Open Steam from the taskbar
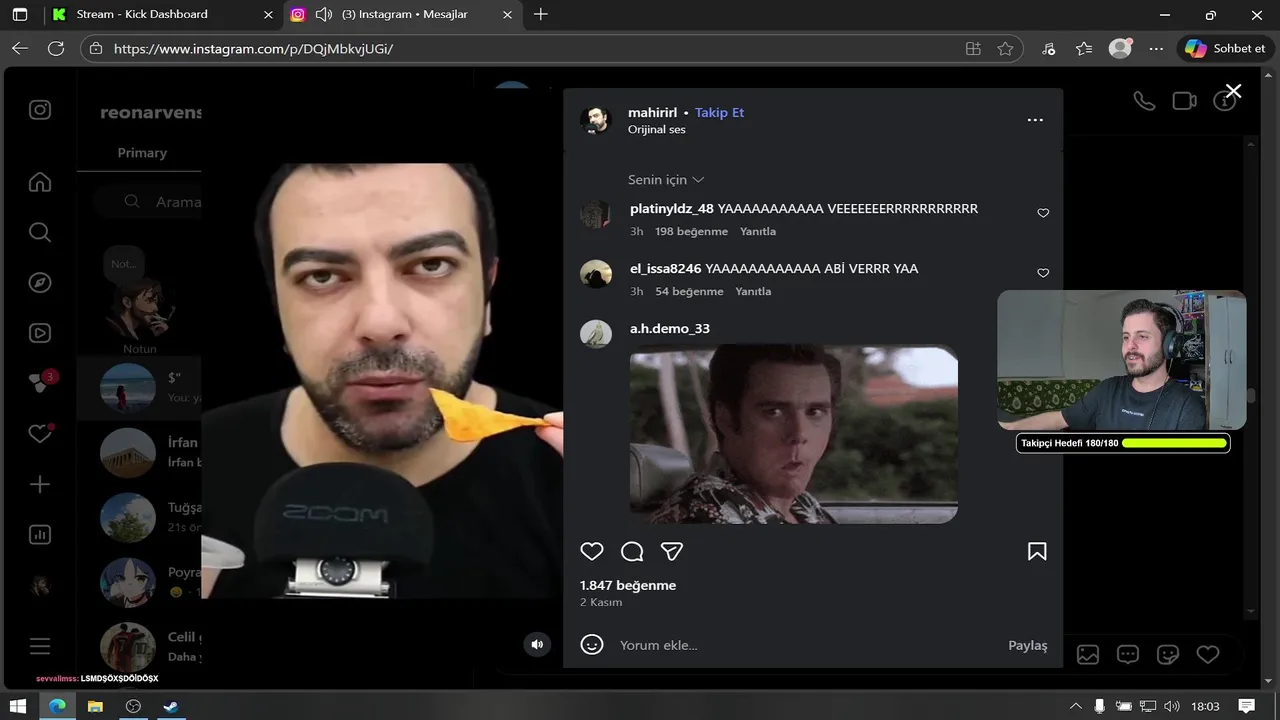The width and height of the screenshot is (1280, 720). tap(171, 706)
